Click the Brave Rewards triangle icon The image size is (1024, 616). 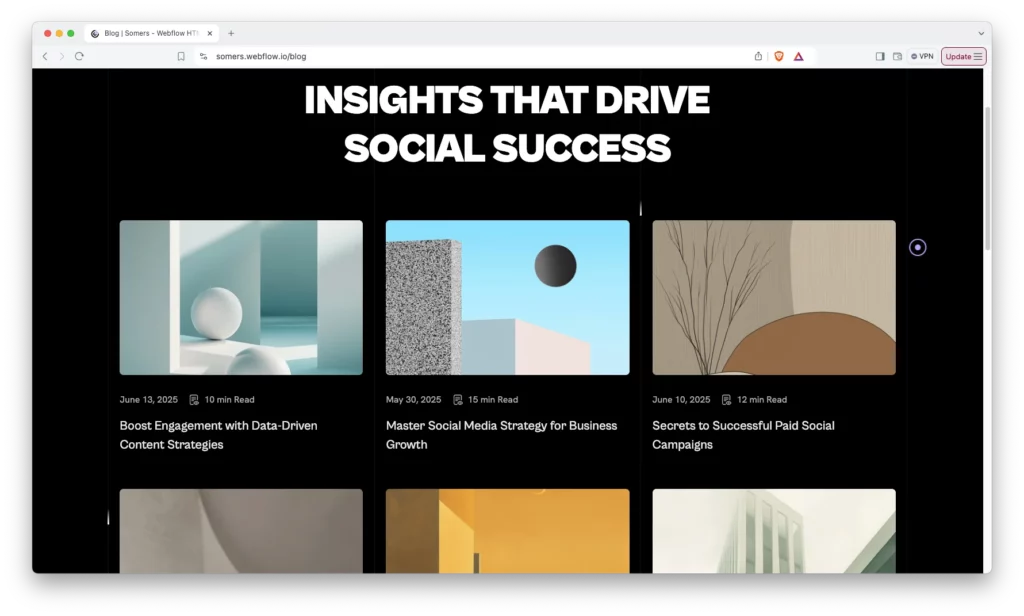[x=798, y=56]
